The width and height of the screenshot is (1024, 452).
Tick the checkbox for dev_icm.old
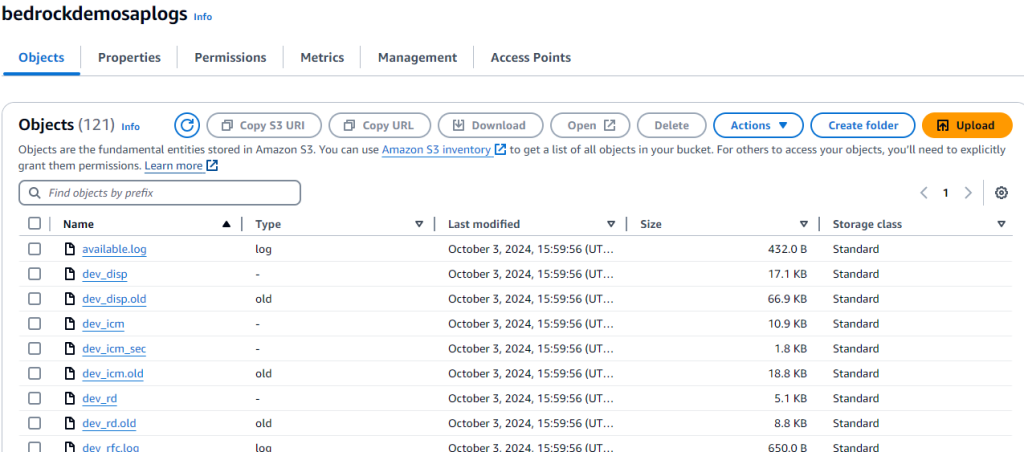(35, 373)
